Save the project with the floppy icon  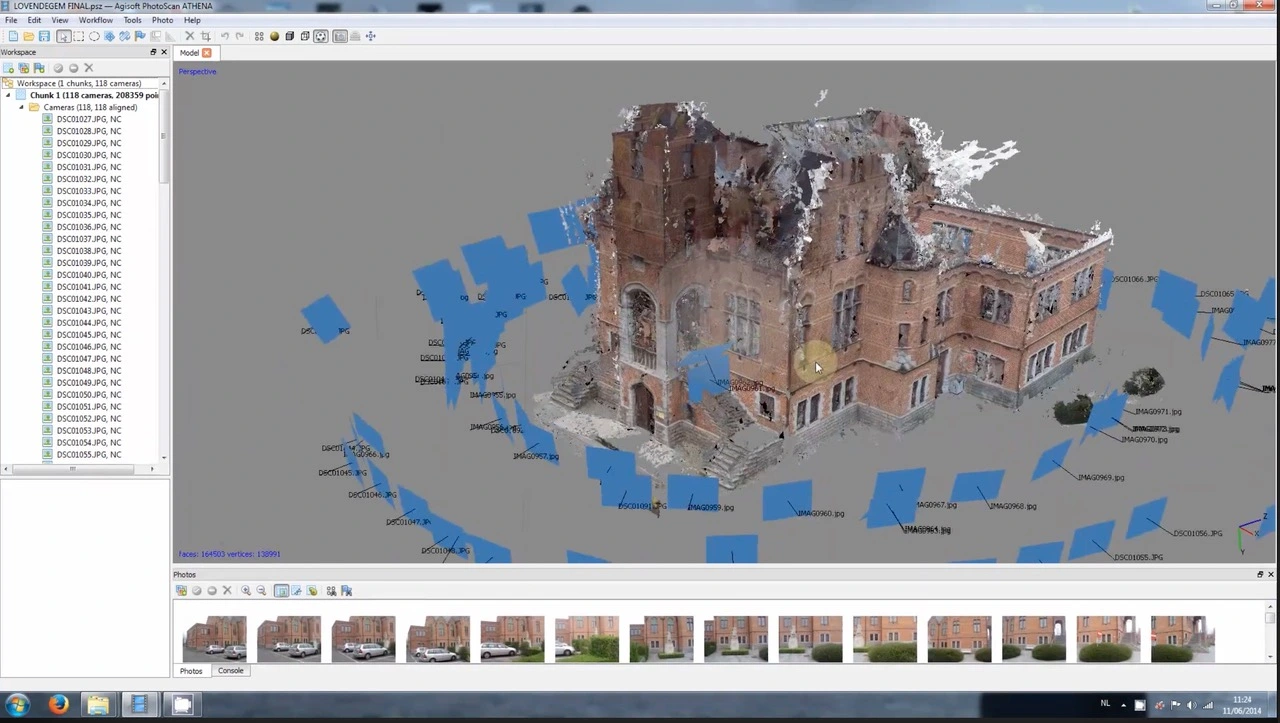coord(44,36)
